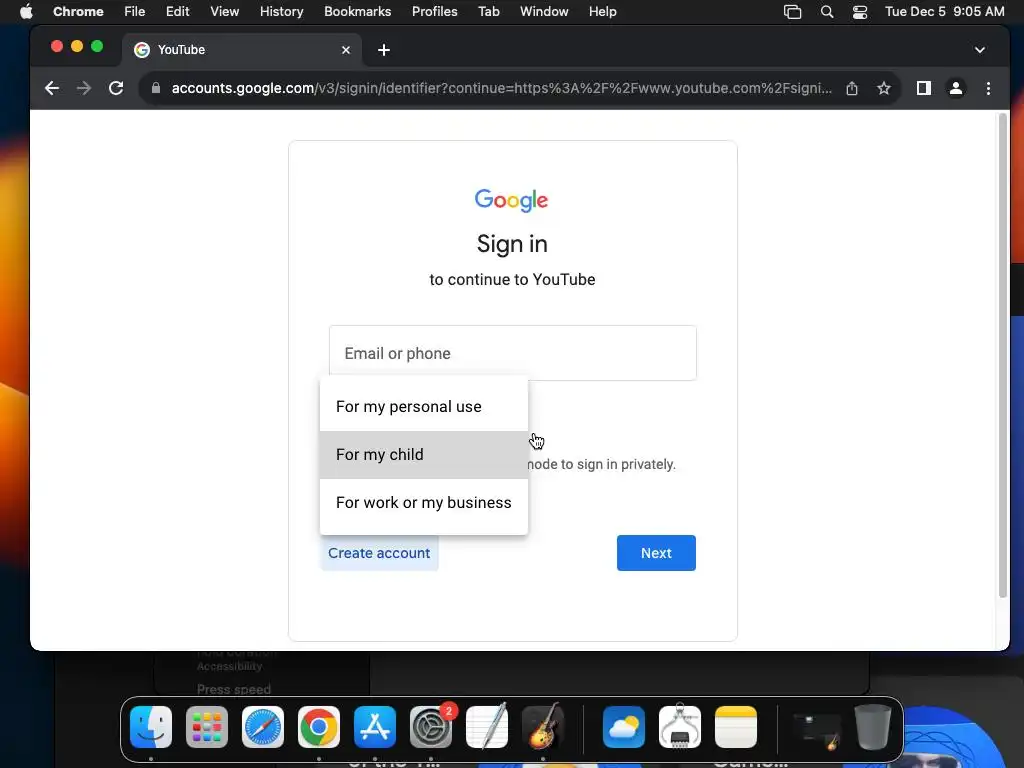Expand the tab search chevron
The image size is (1024, 768).
pos(980,50)
